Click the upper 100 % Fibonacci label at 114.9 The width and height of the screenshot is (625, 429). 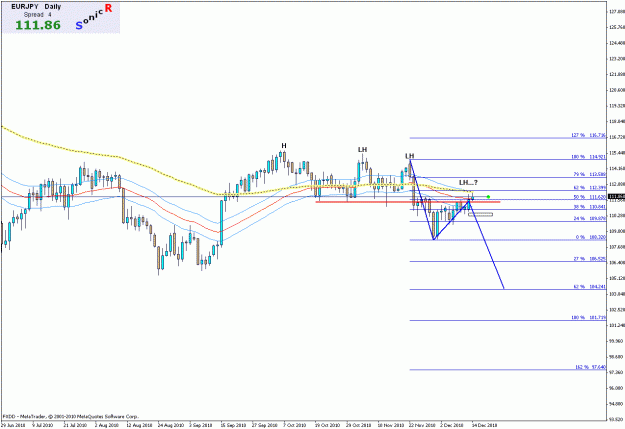click(588, 157)
